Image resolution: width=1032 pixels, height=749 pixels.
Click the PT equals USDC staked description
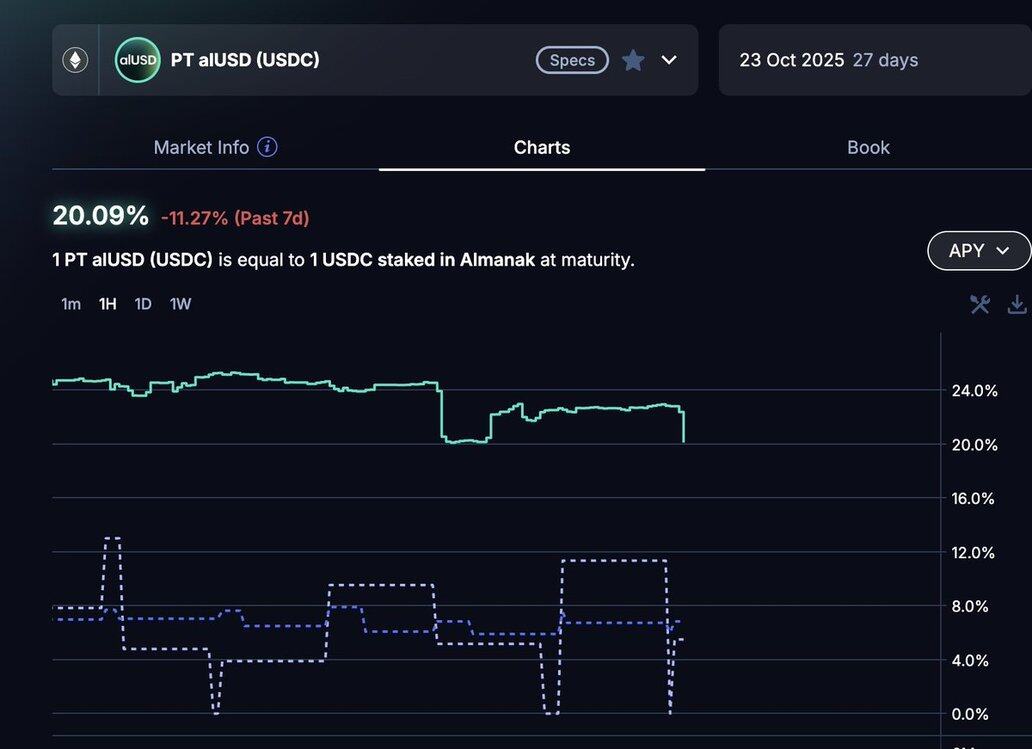(x=344, y=260)
